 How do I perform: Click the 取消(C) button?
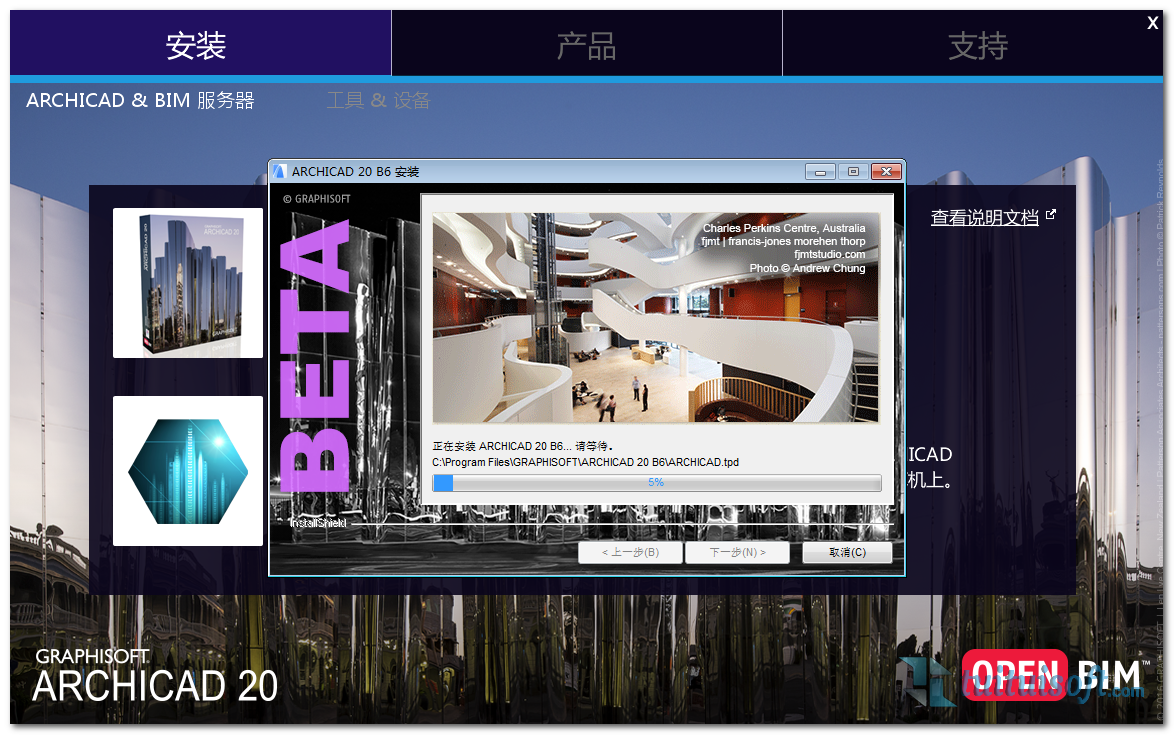(847, 552)
